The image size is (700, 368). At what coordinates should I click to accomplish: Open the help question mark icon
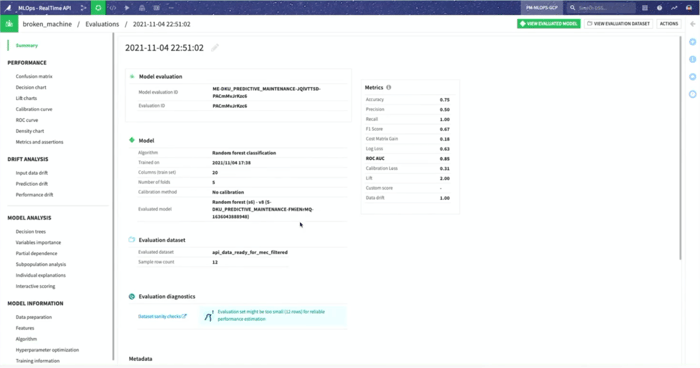(659, 8)
